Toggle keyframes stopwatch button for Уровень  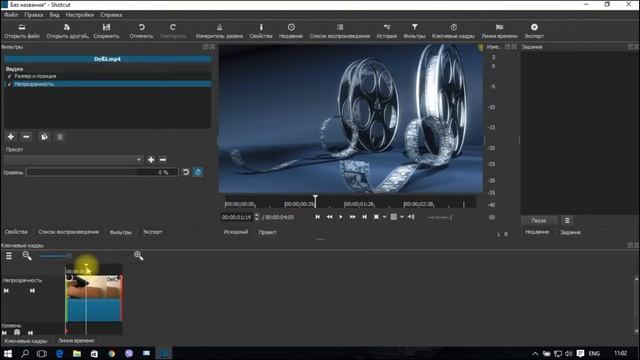(198, 172)
